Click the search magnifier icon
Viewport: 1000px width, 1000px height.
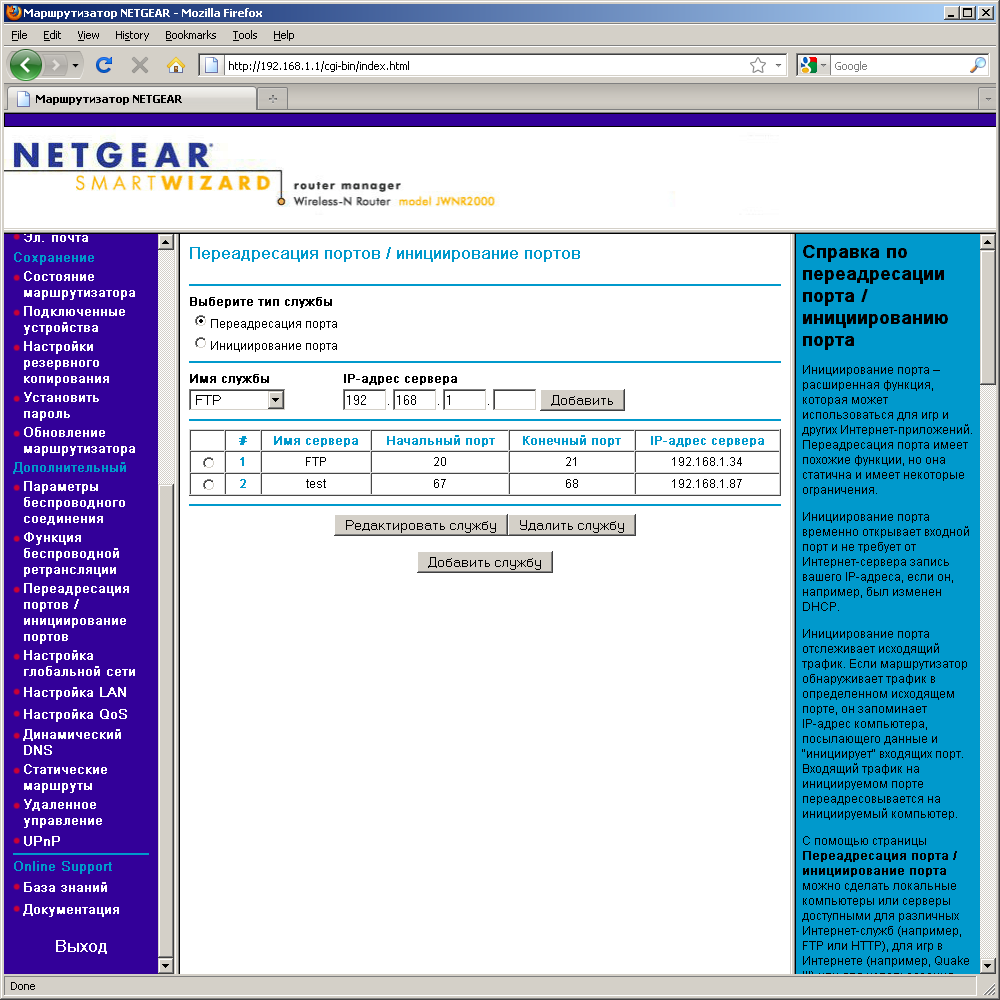point(978,65)
